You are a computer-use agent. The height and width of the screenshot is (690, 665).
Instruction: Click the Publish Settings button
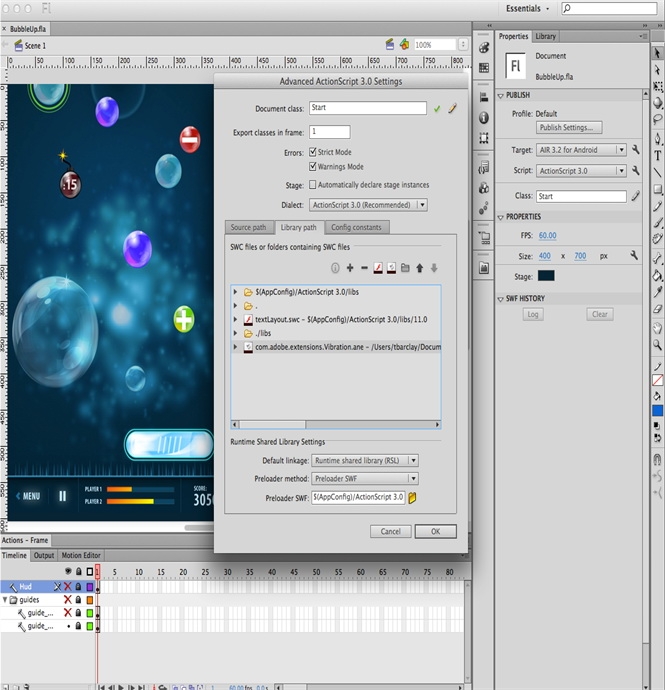point(570,128)
